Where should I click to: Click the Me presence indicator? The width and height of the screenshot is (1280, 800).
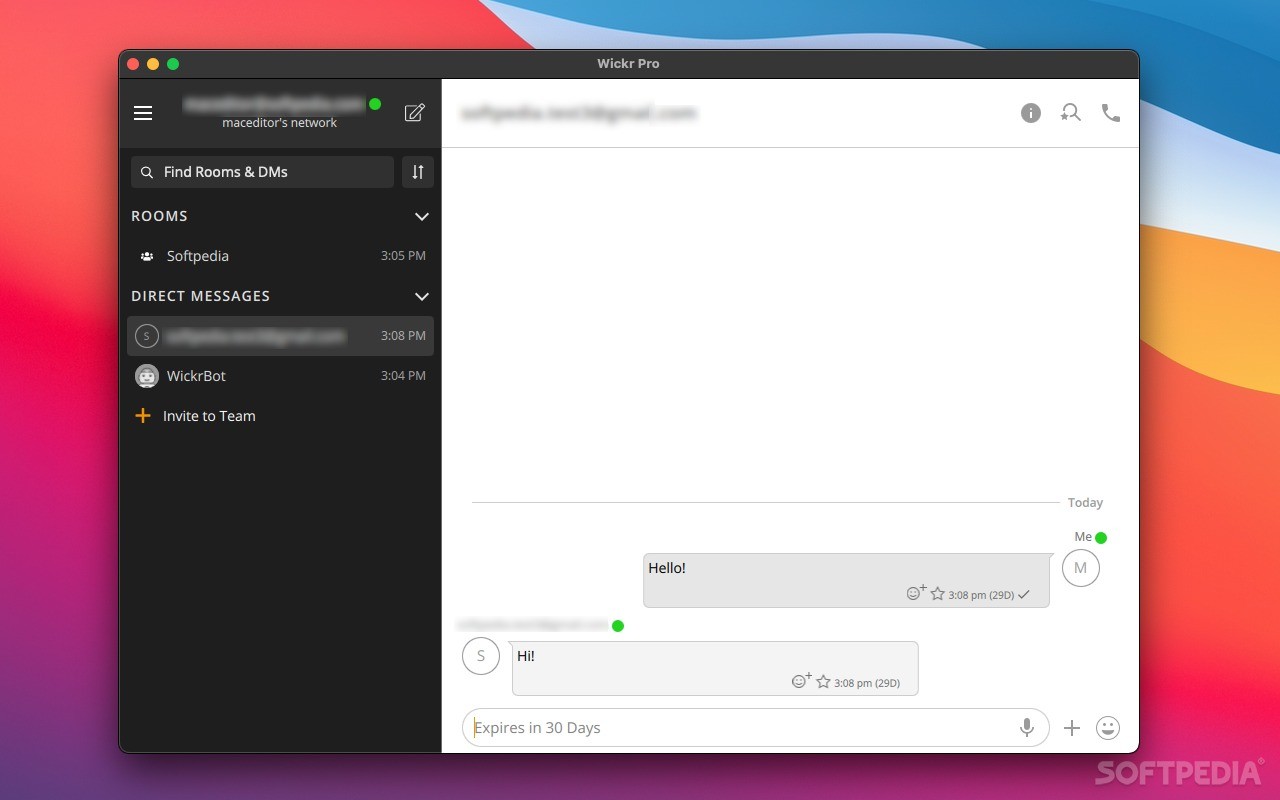[1100, 536]
